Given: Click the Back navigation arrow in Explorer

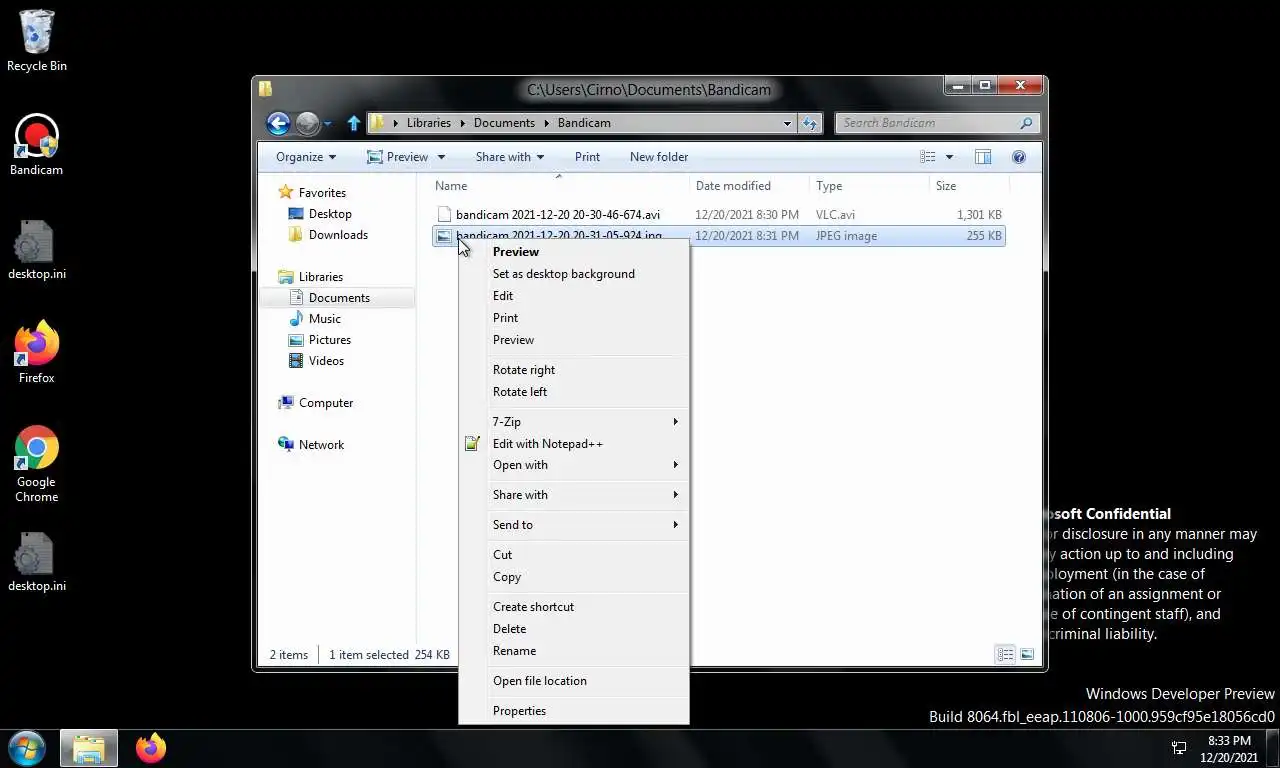Looking at the screenshot, I should click(x=278, y=123).
